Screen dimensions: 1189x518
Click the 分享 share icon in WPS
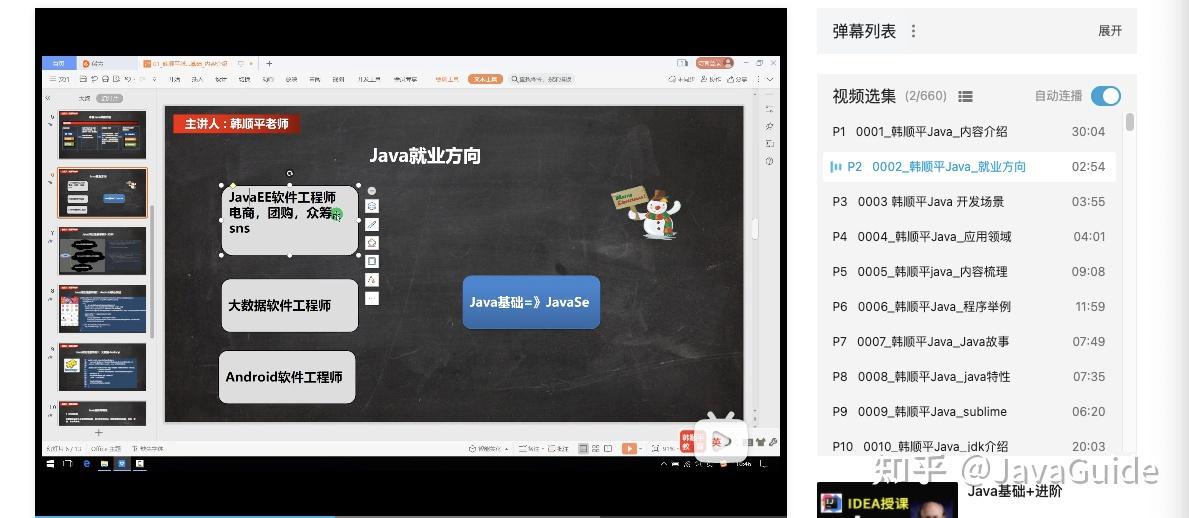coord(737,79)
